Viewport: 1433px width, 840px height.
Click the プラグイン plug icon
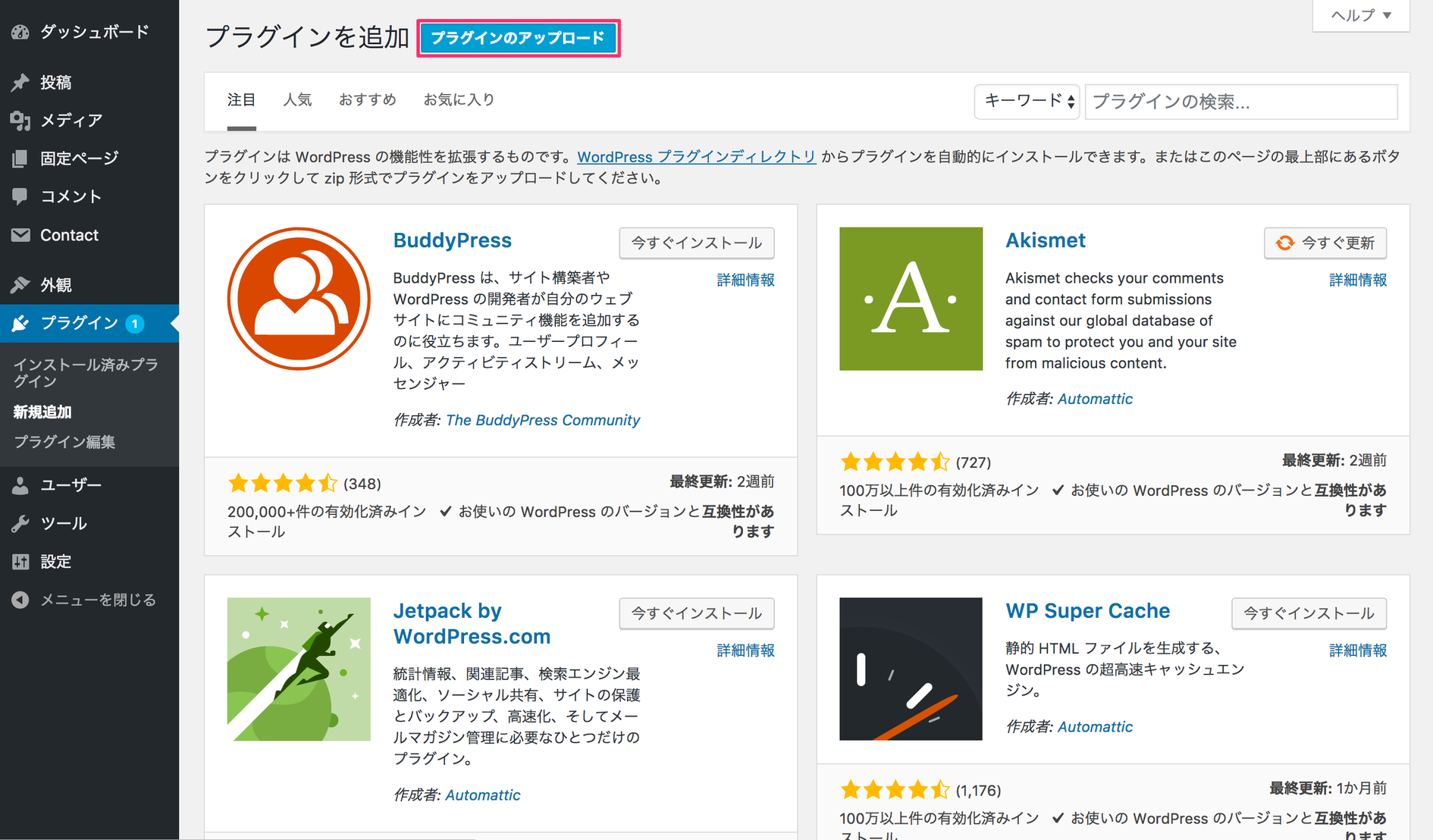tap(20, 324)
